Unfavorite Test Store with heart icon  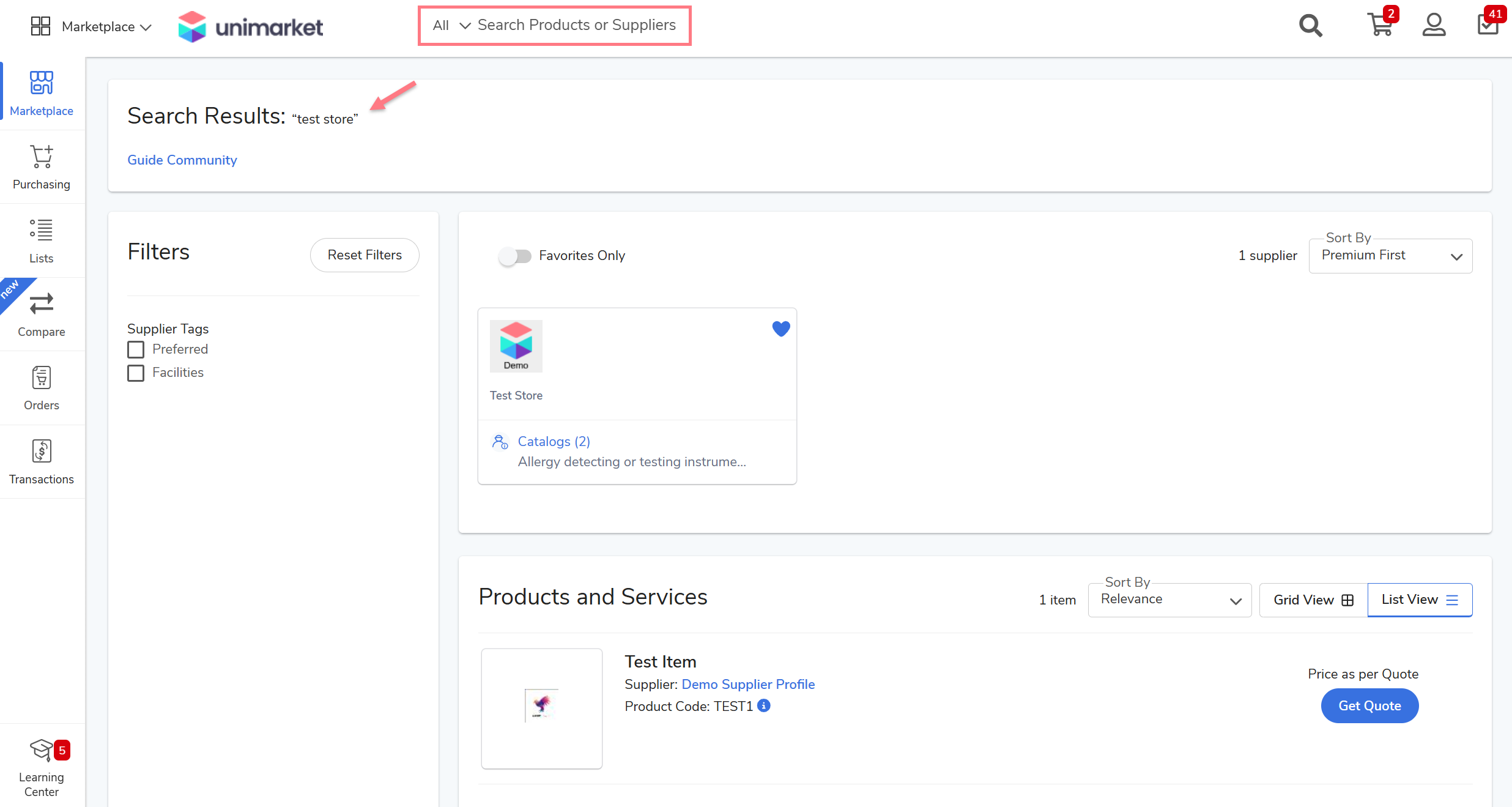coord(780,329)
